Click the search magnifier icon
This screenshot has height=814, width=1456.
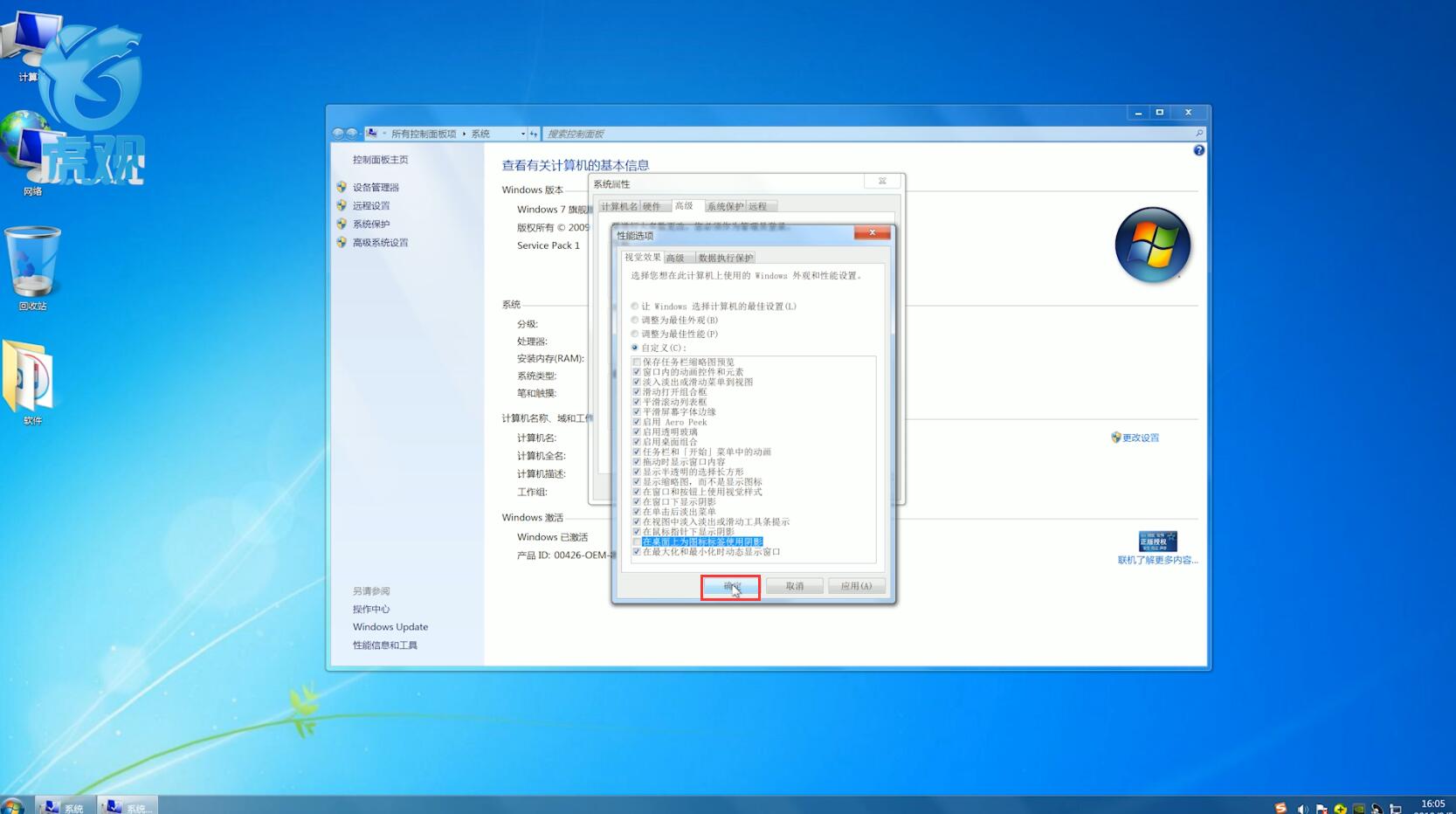(x=1198, y=134)
